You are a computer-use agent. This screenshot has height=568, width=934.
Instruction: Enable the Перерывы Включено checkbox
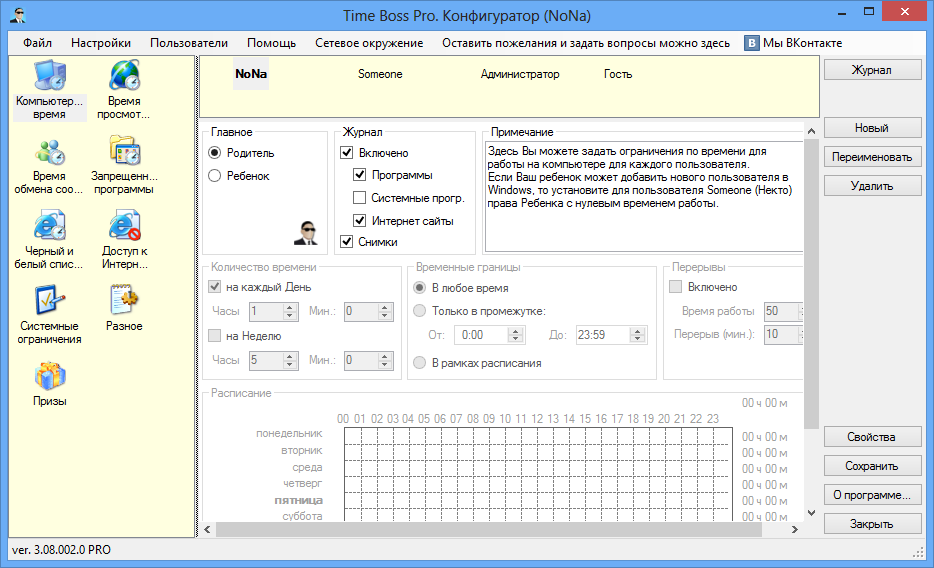tap(675, 287)
